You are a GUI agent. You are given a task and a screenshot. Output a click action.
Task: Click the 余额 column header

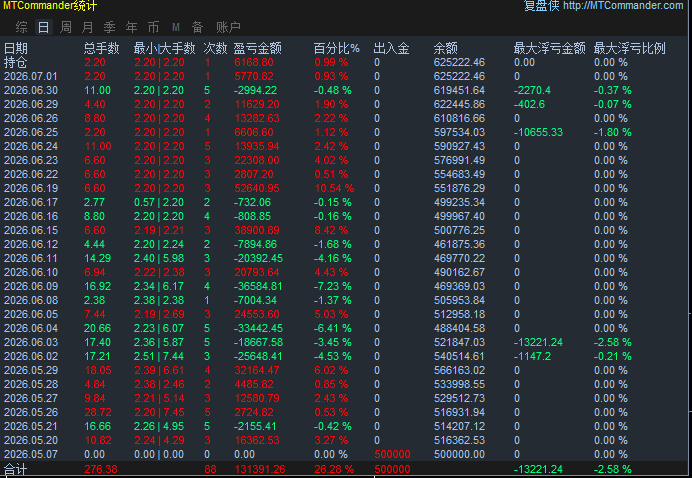[446, 48]
